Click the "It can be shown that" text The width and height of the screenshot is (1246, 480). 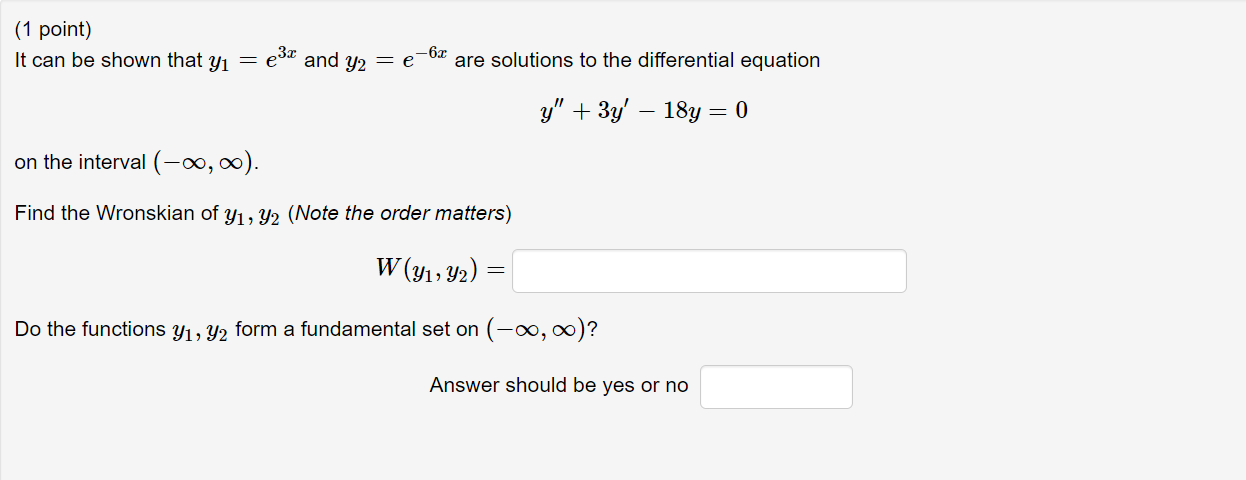coord(108,60)
